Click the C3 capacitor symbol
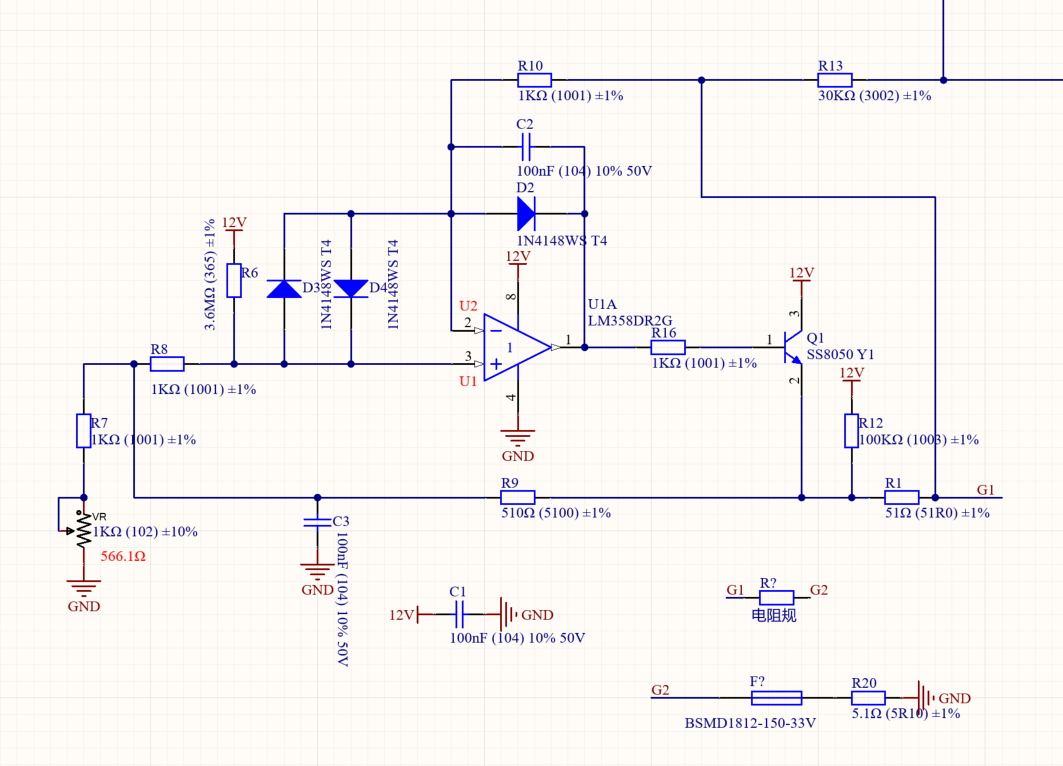Screen dimensions: 1063x766 coord(317,521)
